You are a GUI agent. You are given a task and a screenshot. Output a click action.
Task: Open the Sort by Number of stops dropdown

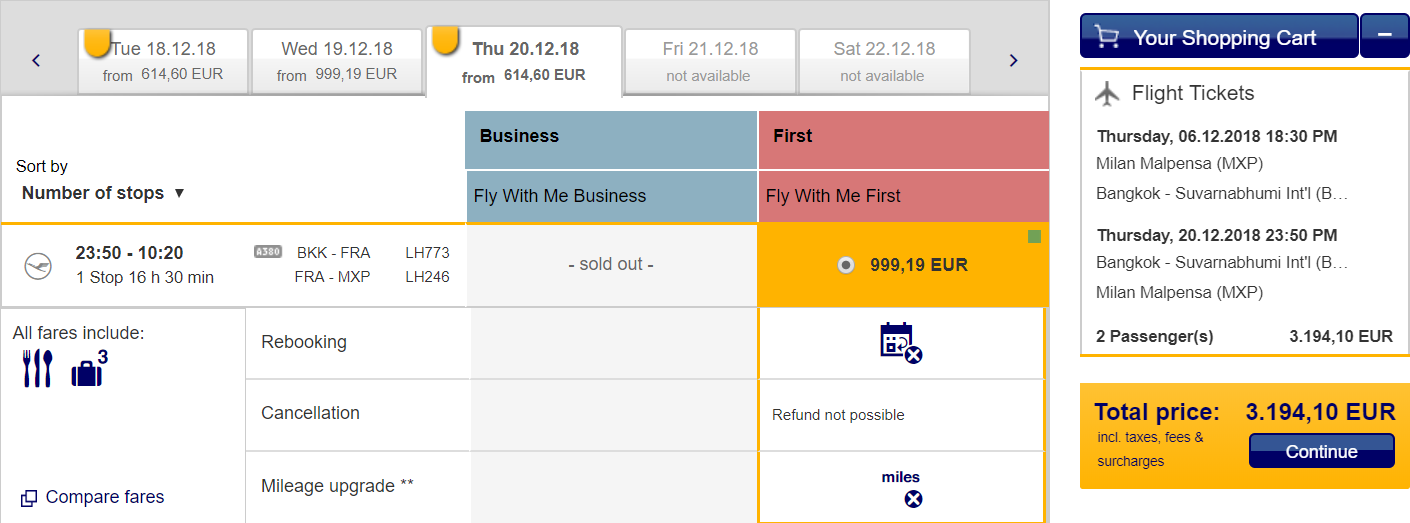(x=103, y=193)
